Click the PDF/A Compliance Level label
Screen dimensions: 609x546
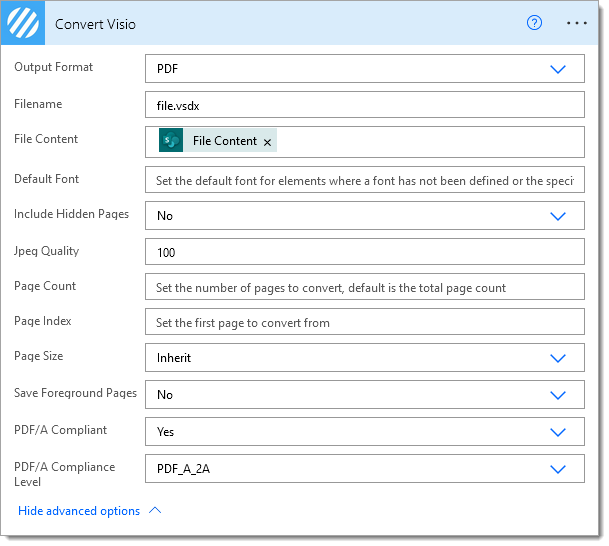point(64,474)
